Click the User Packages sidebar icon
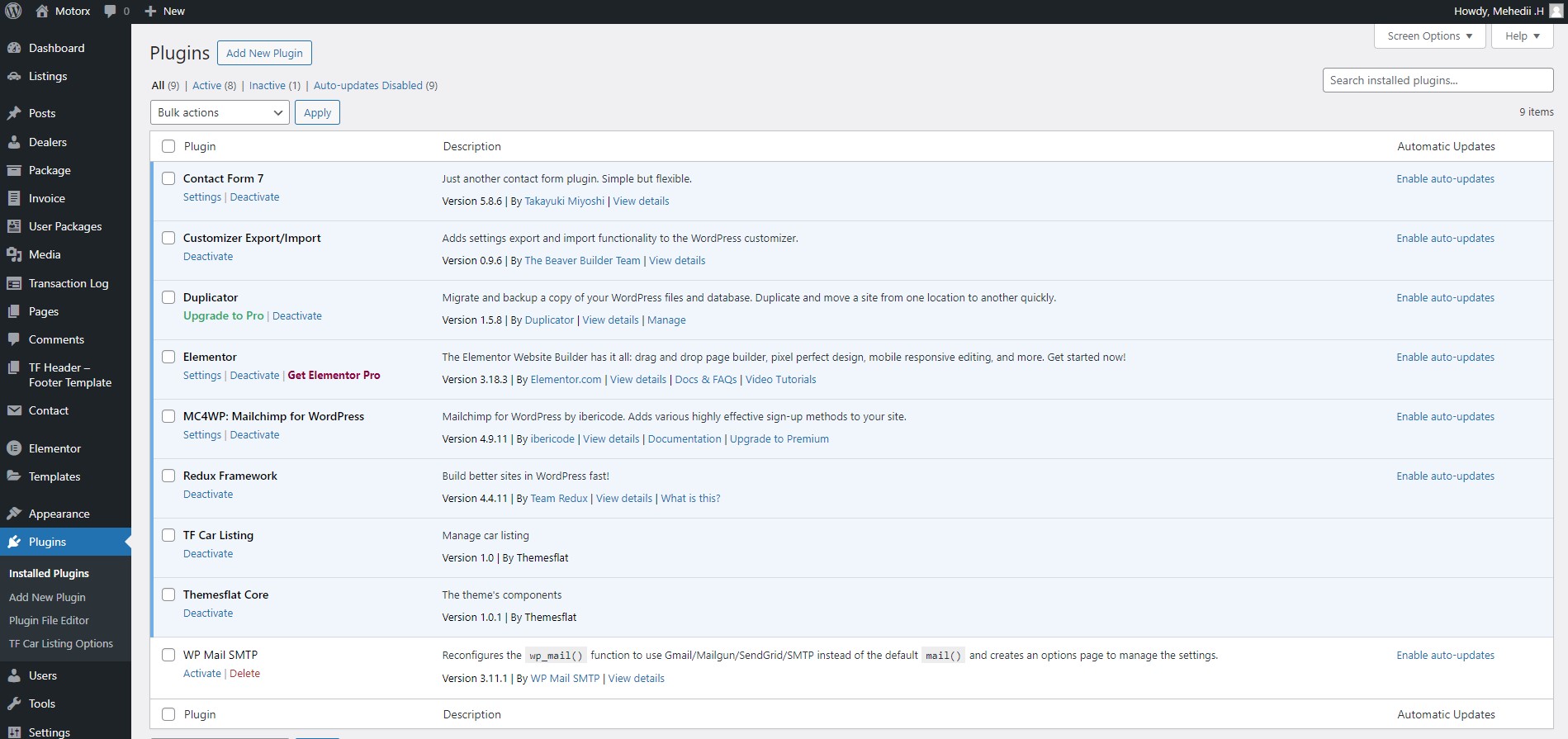The image size is (1568, 739). pos(14,226)
